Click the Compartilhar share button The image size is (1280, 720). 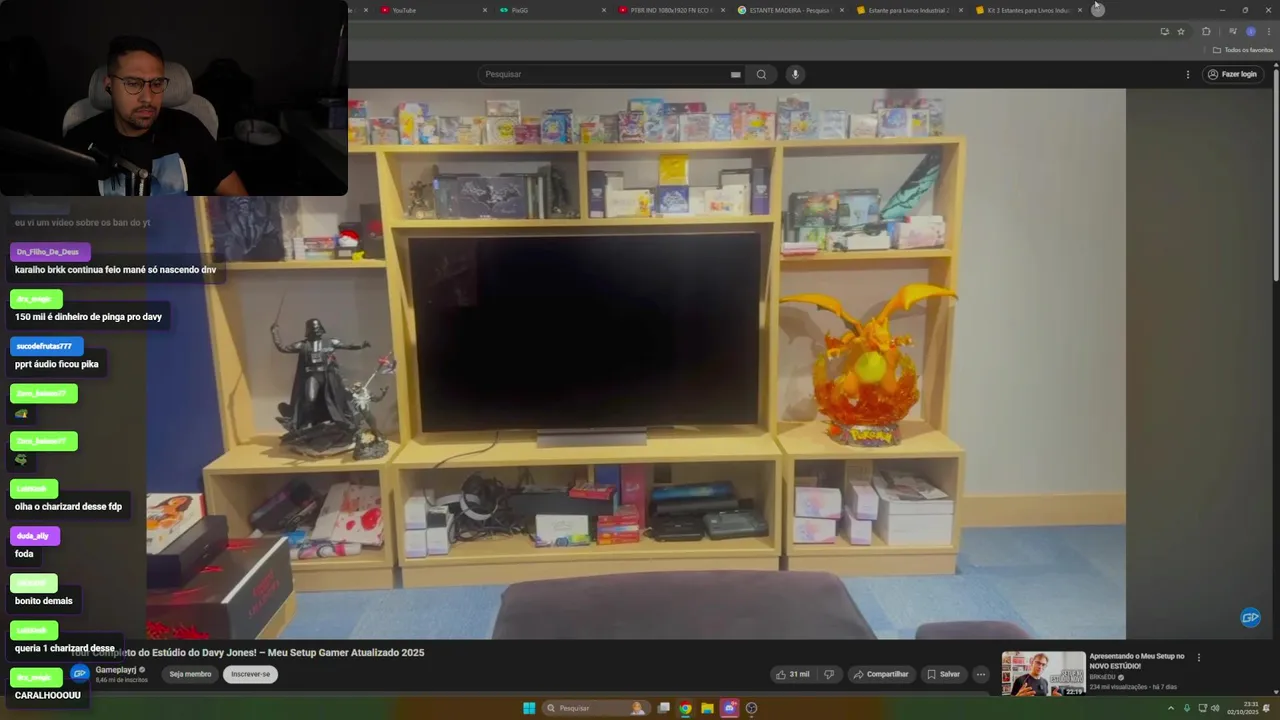[x=880, y=674]
